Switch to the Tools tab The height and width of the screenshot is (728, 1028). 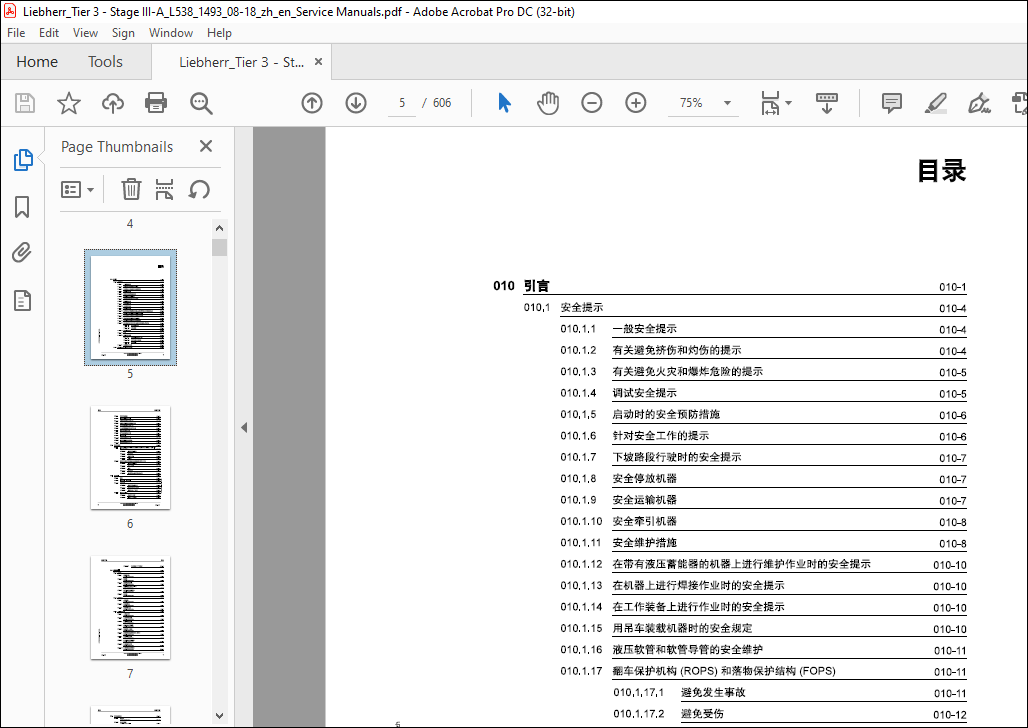pyautogui.click(x=106, y=62)
